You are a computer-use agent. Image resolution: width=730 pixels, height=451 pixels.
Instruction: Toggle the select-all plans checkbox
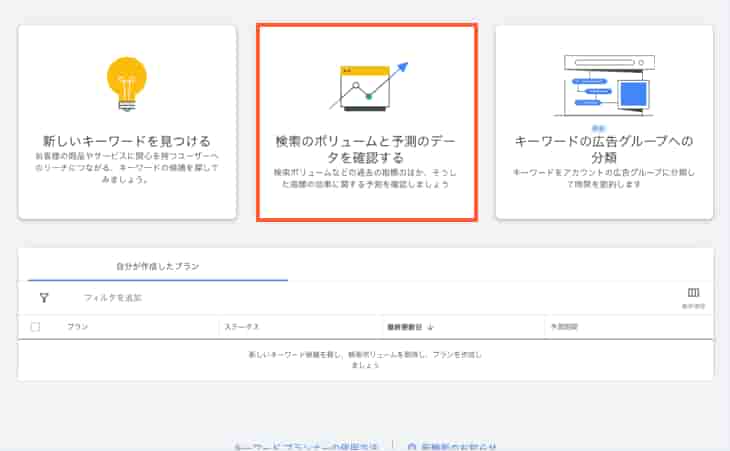[36, 327]
